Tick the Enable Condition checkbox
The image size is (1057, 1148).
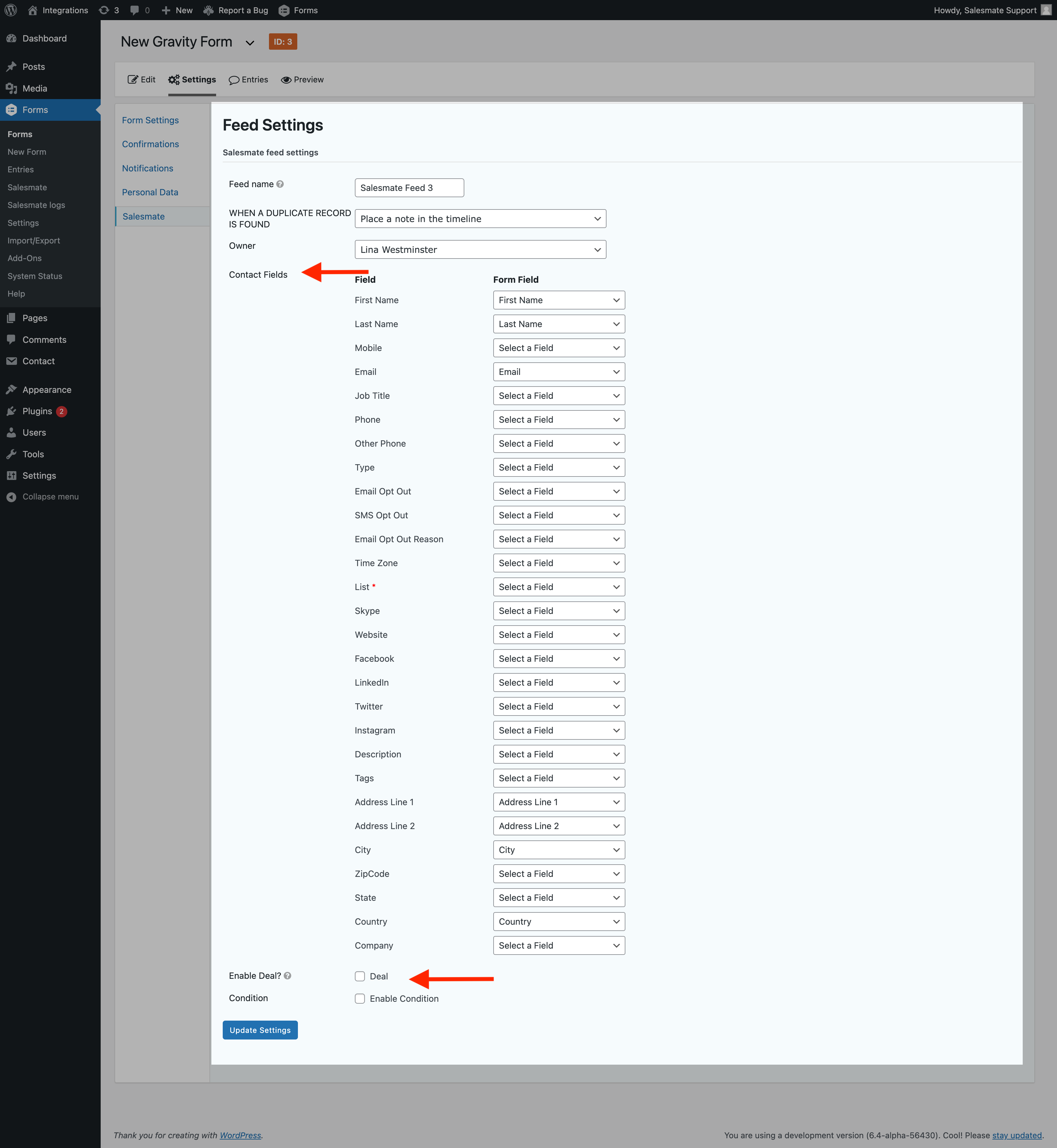coord(360,998)
